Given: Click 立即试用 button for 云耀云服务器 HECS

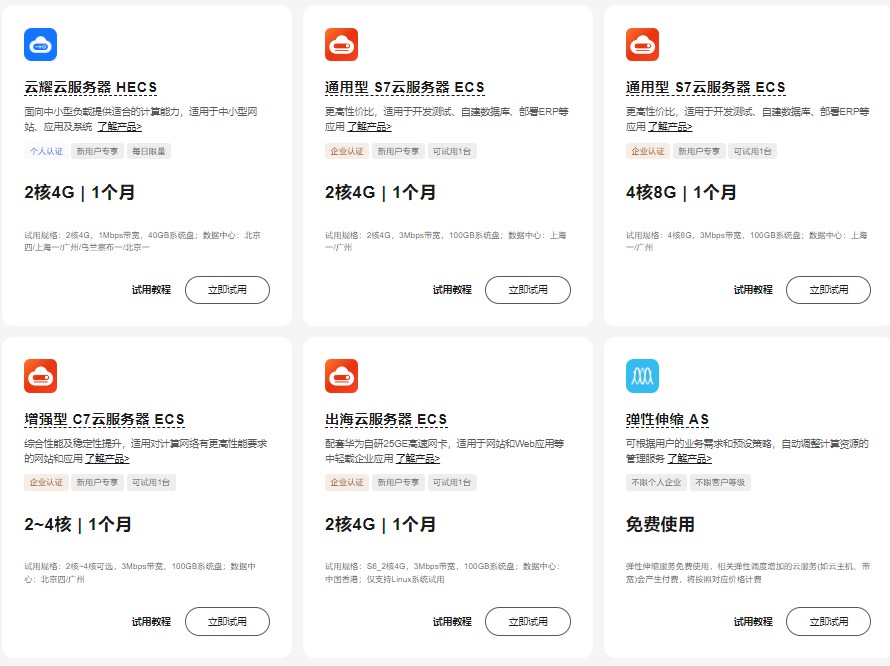Looking at the screenshot, I should click(227, 290).
